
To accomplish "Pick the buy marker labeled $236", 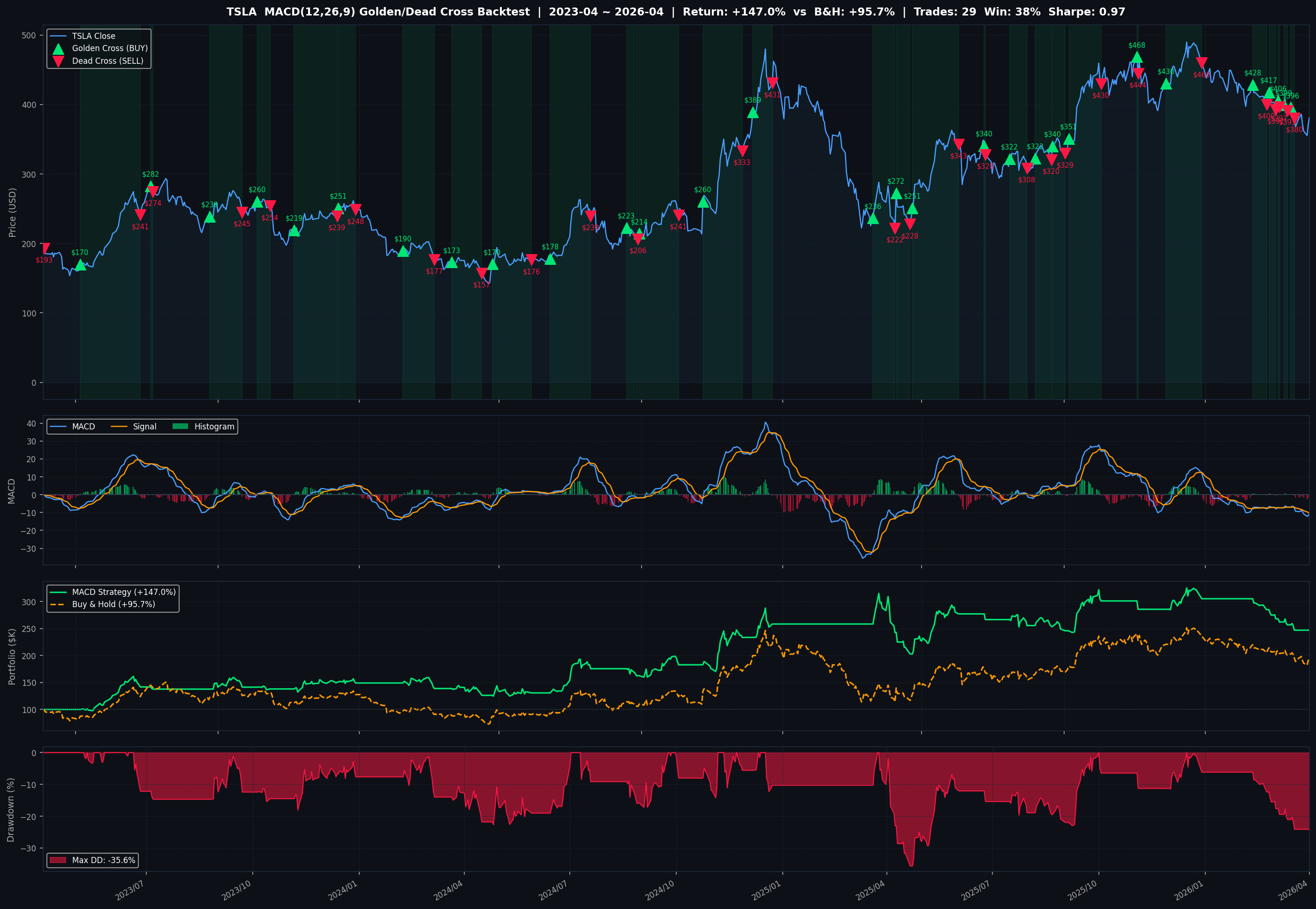I will click(873, 219).
